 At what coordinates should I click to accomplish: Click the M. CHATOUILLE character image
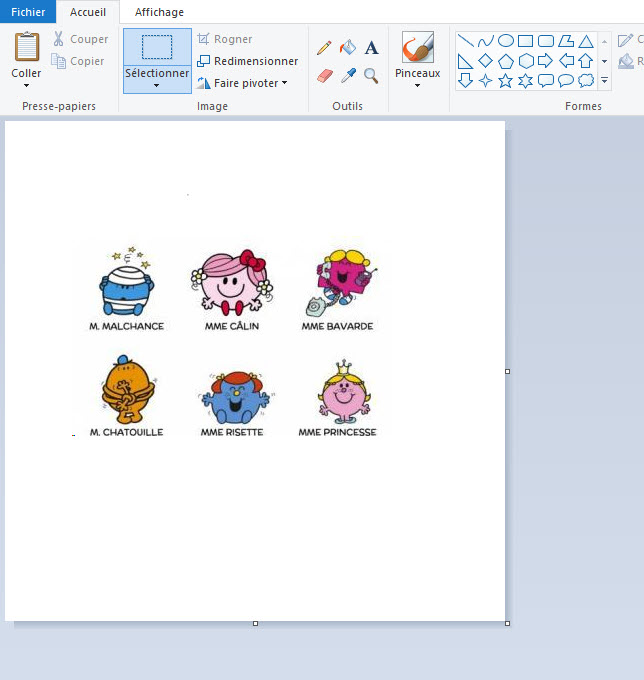(x=128, y=389)
